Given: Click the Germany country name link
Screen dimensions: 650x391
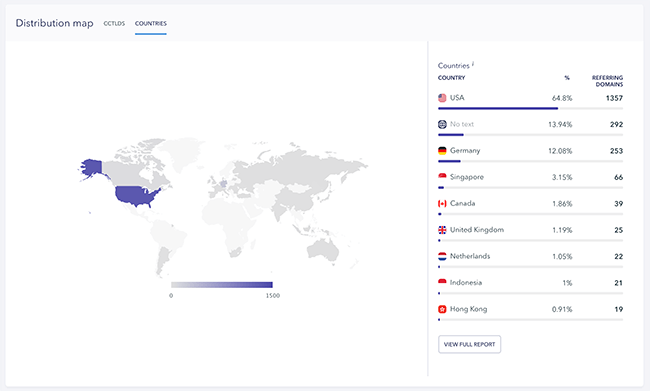Looking at the screenshot, I should coord(465,151).
